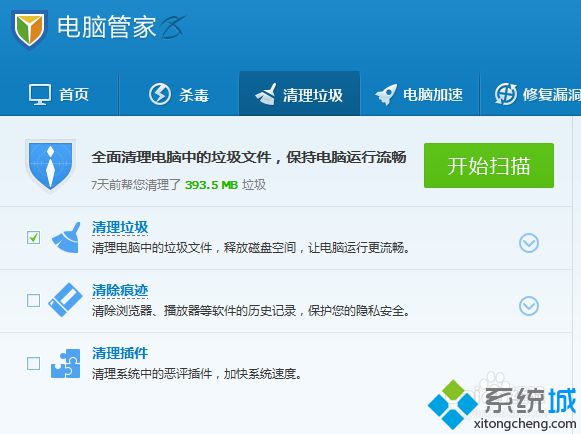581x434 pixels.
Task: Enable the 清理插件 checkbox
Action: tap(34, 363)
